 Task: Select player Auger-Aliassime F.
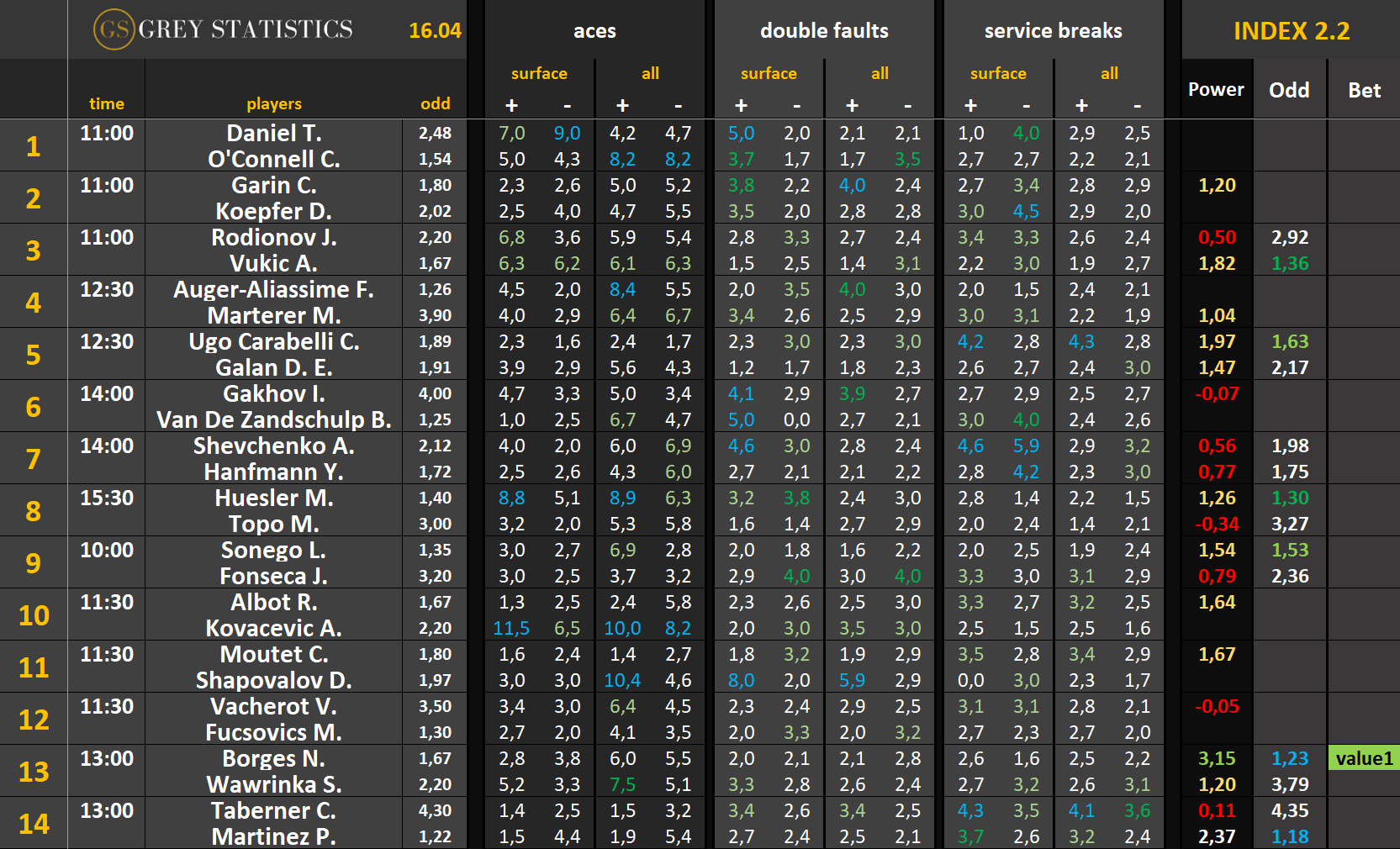point(274,289)
